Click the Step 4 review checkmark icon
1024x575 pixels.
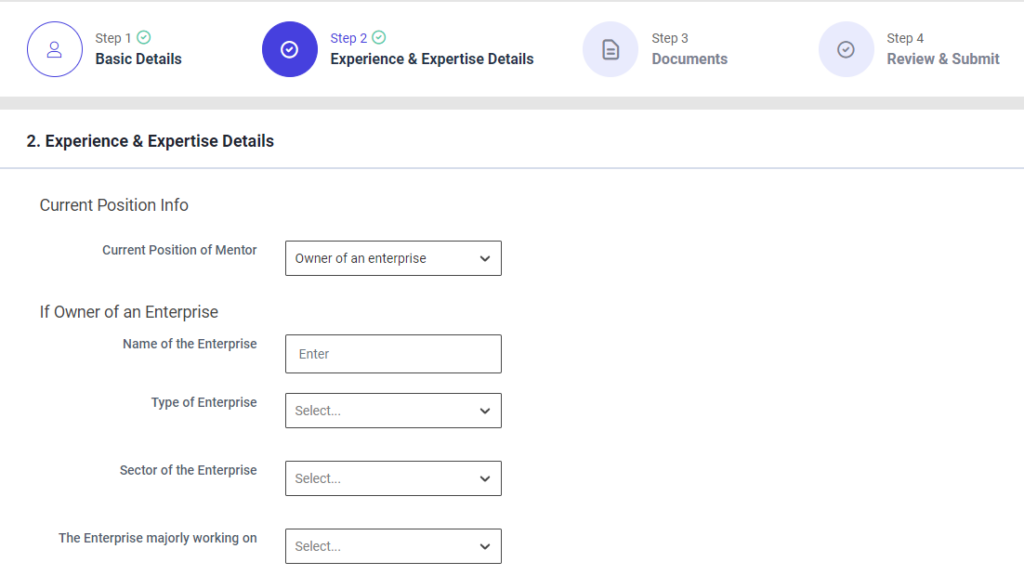coord(846,49)
